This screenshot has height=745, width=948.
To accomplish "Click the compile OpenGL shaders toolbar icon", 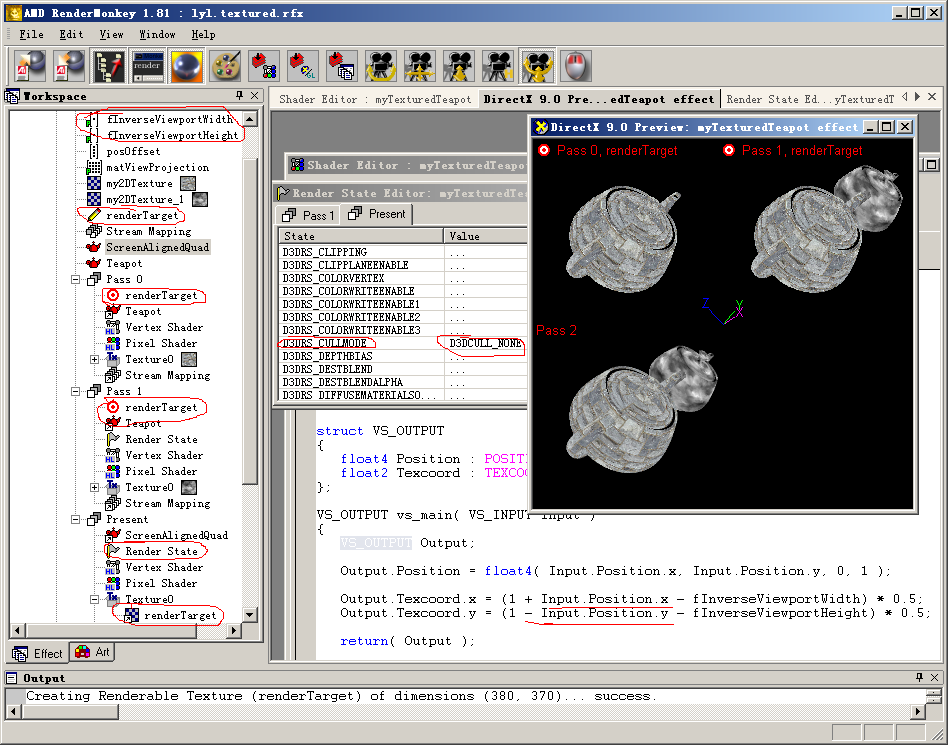I will coord(303,66).
